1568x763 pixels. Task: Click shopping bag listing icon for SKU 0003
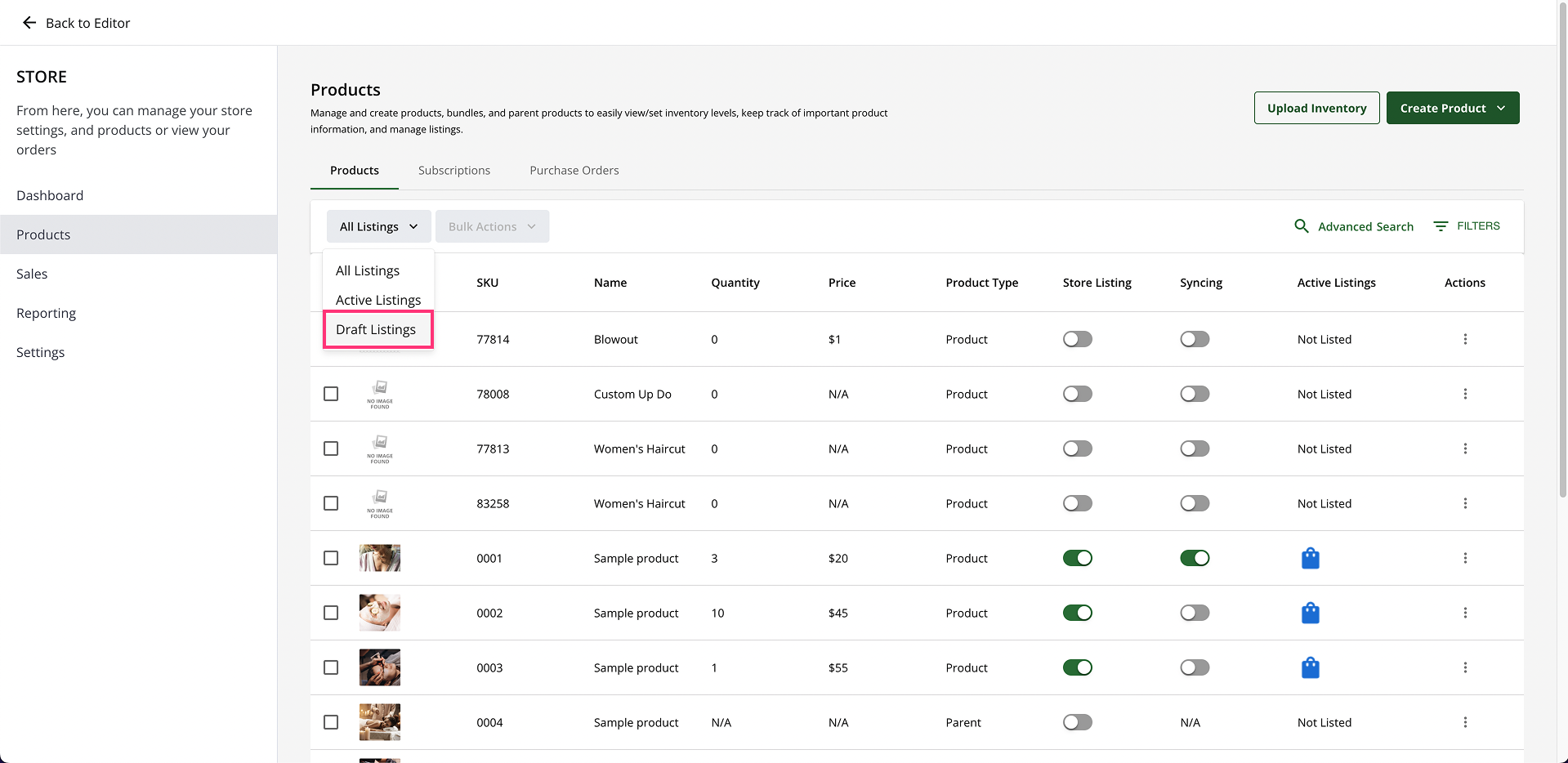(1310, 667)
